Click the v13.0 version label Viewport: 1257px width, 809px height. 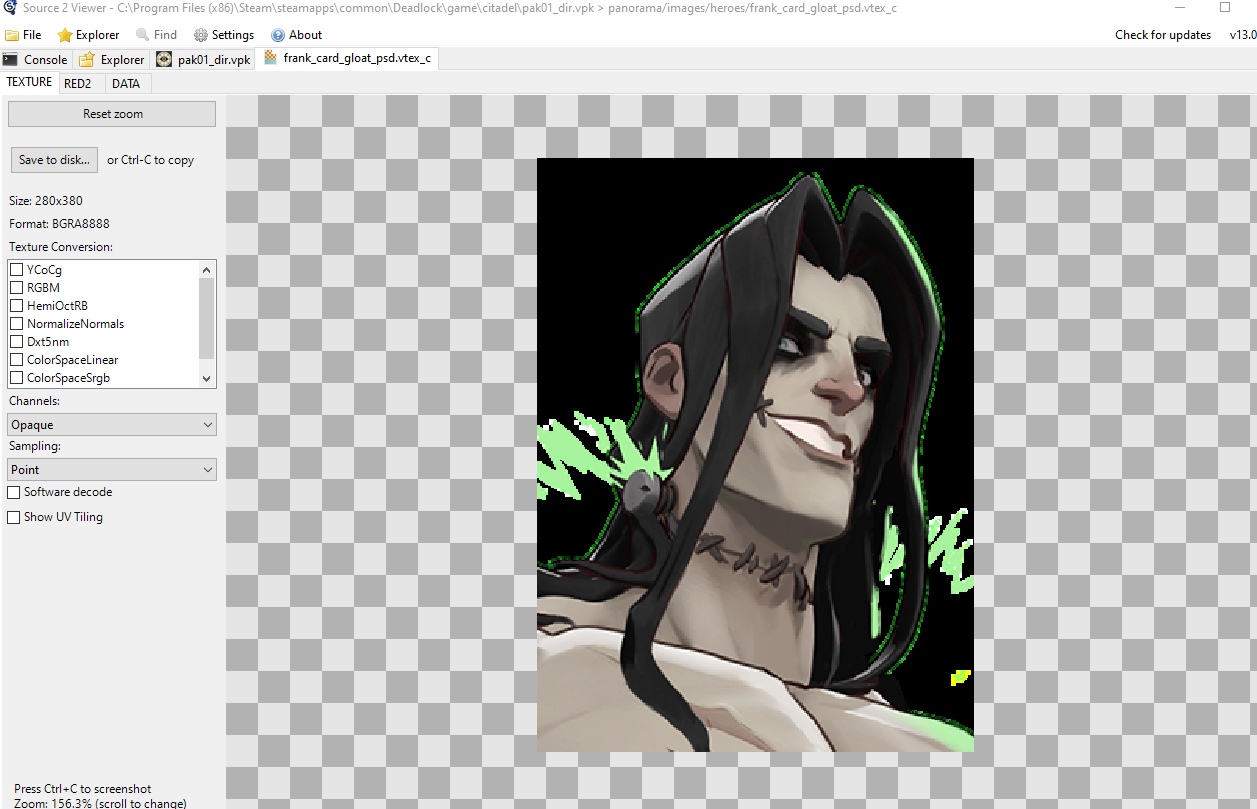coord(1242,35)
